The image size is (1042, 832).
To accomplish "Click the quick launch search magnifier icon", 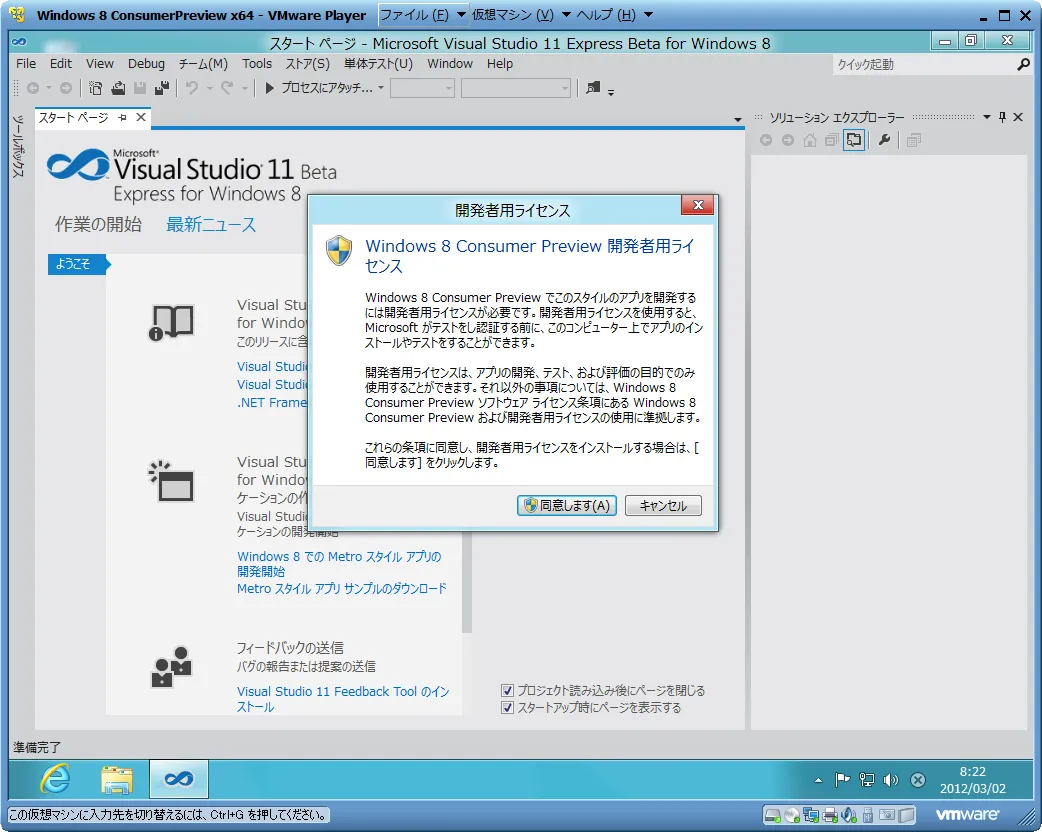I will (x=1023, y=64).
